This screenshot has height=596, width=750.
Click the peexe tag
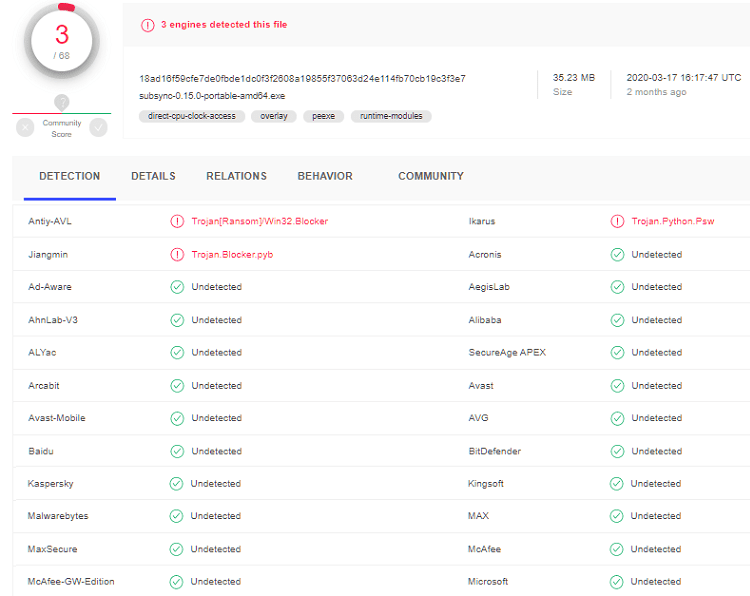(x=323, y=116)
